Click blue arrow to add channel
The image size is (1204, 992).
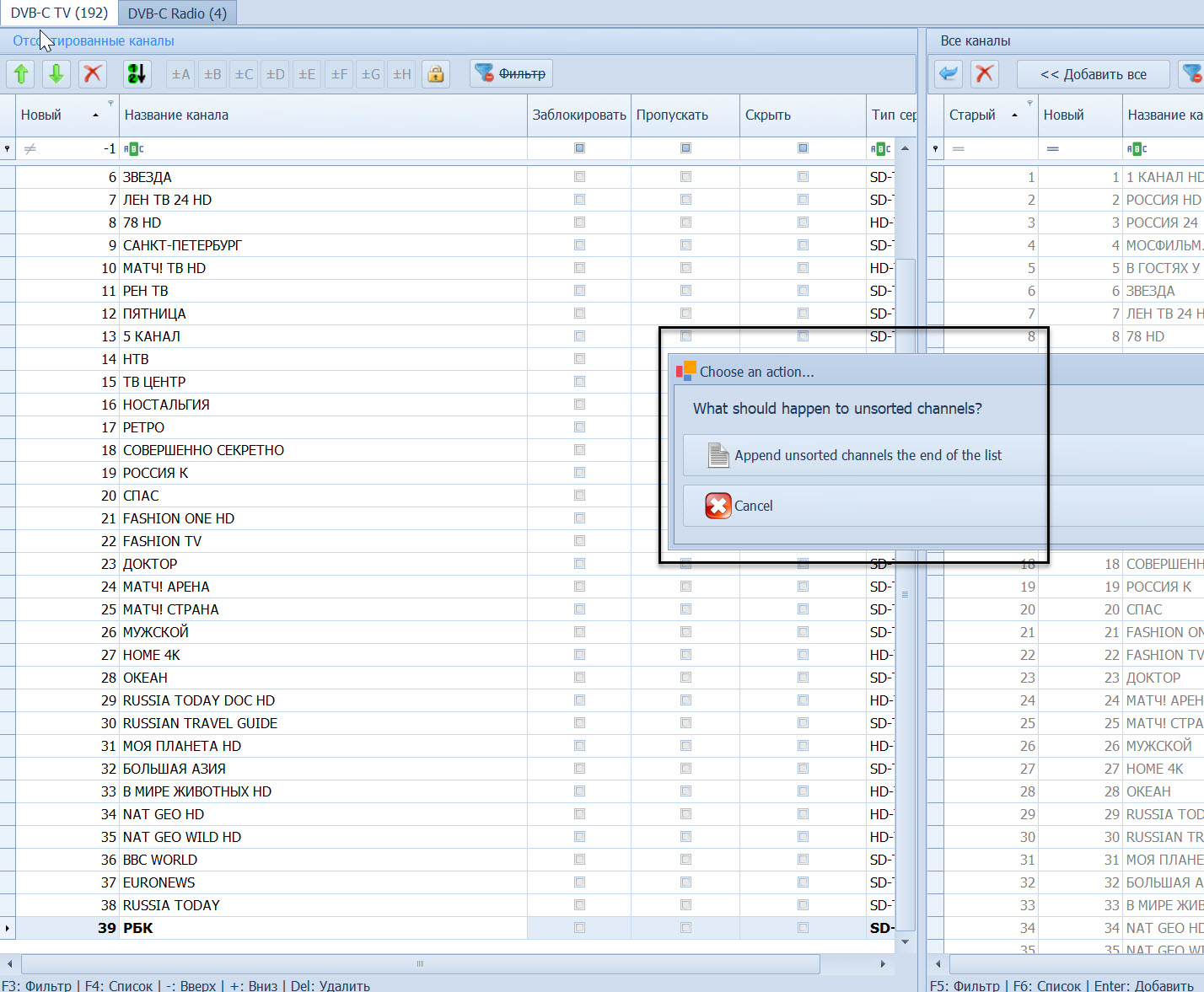tap(949, 74)
